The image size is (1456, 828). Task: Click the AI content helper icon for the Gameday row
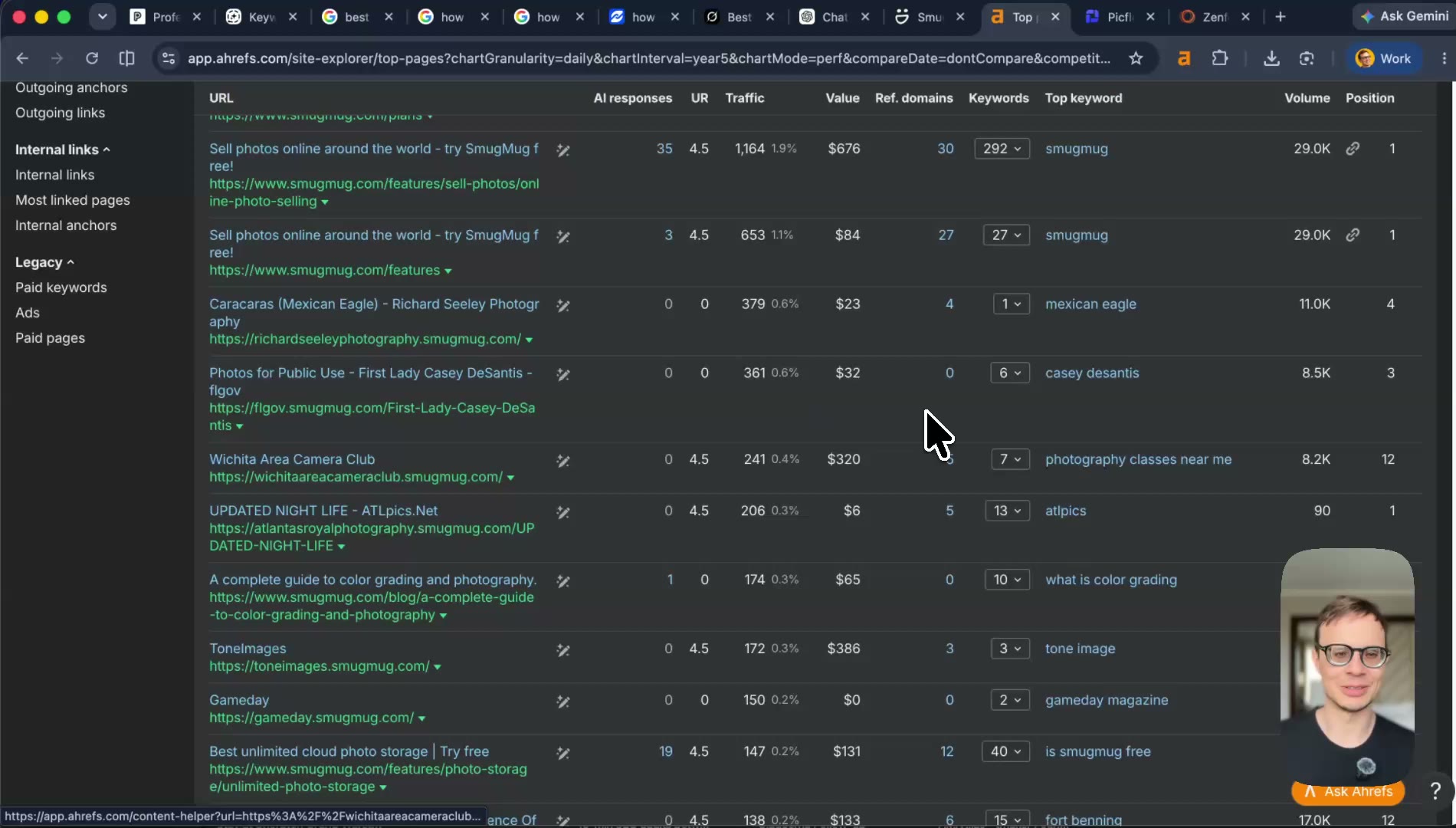(562, 701)
